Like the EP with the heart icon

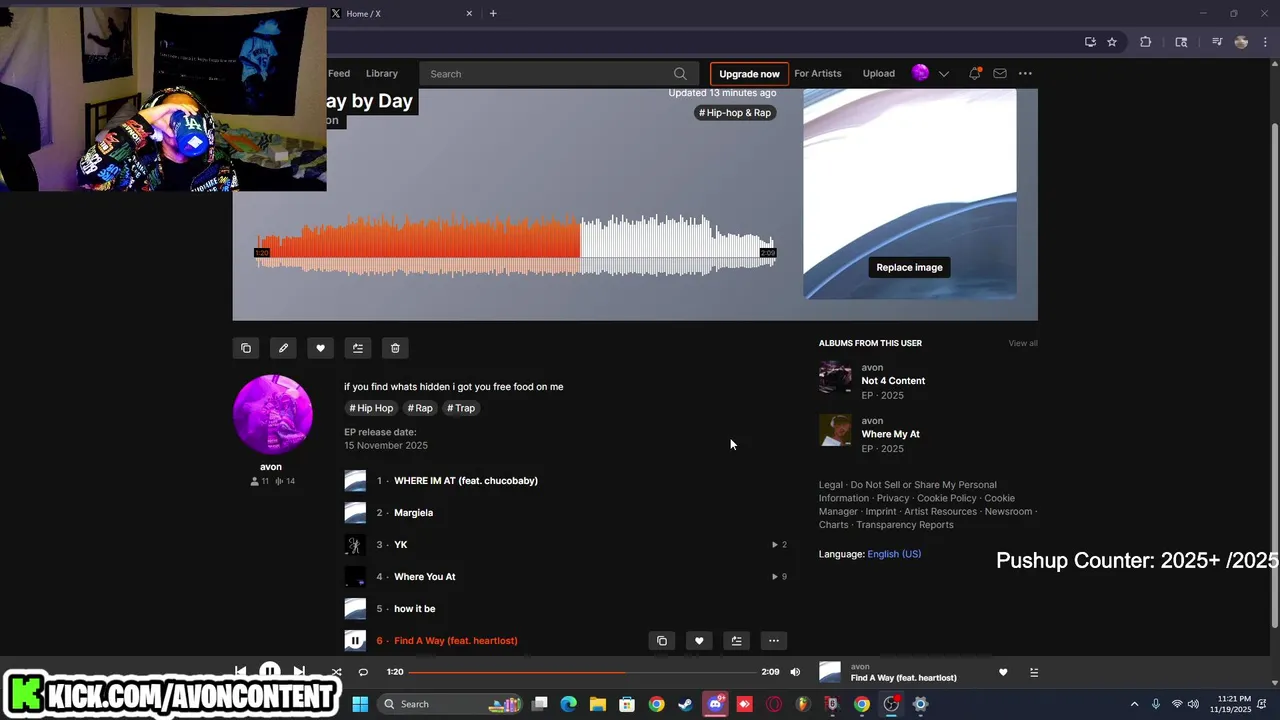coord(320,348)
